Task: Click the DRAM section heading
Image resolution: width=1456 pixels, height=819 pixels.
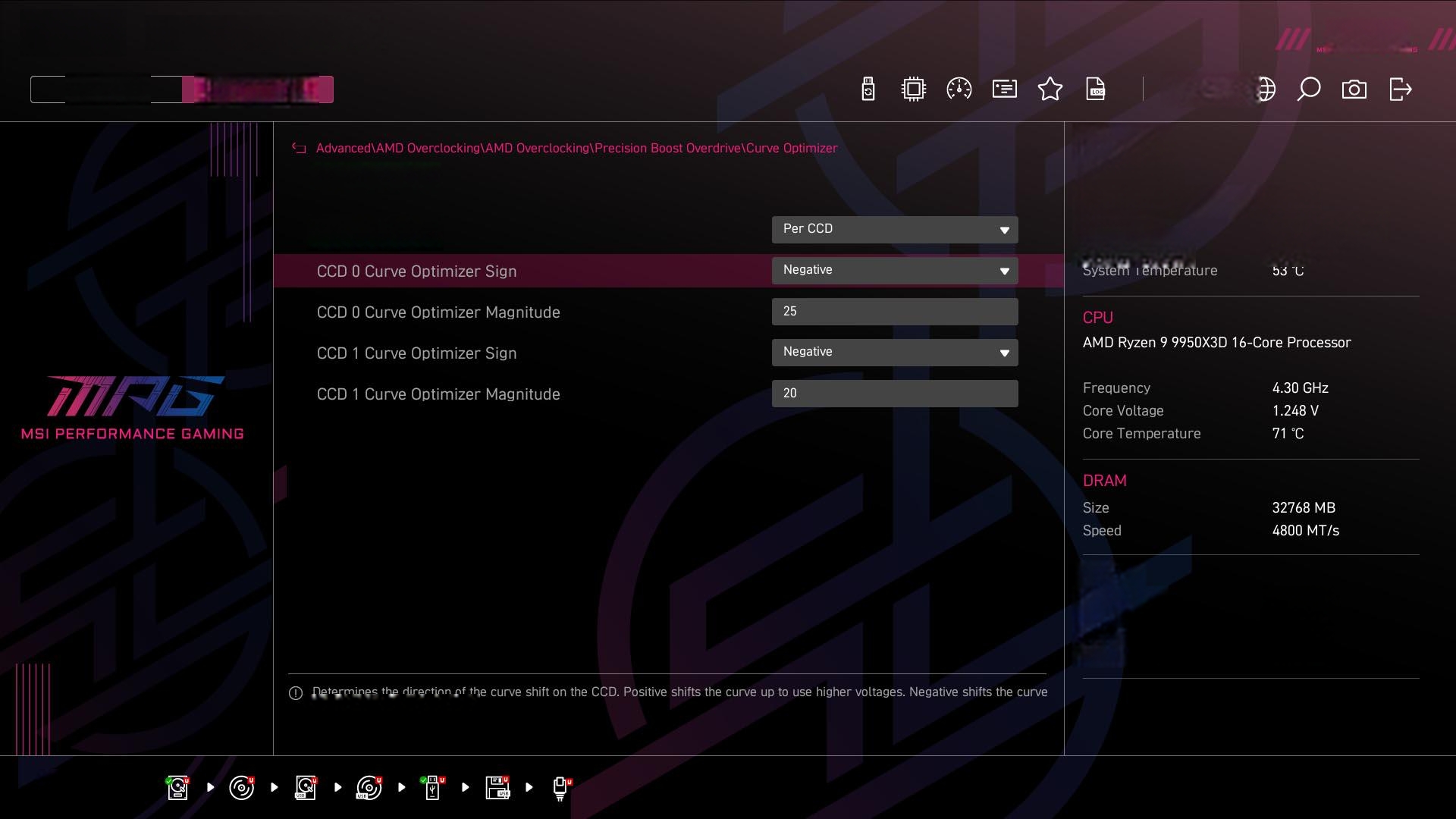Action: 1104,481
